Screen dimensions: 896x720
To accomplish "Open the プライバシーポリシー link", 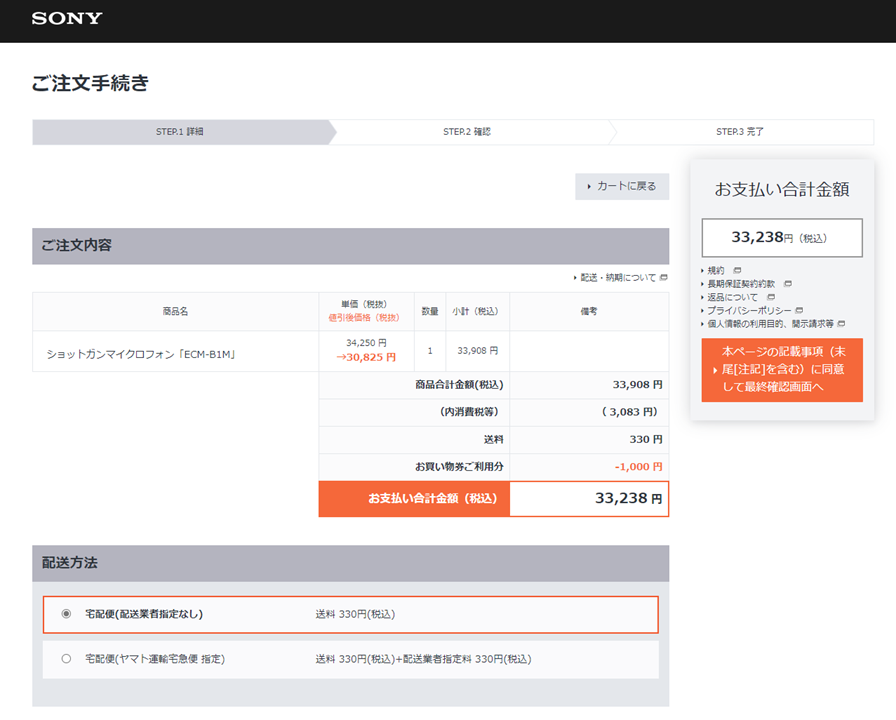I will coord(749,310).
